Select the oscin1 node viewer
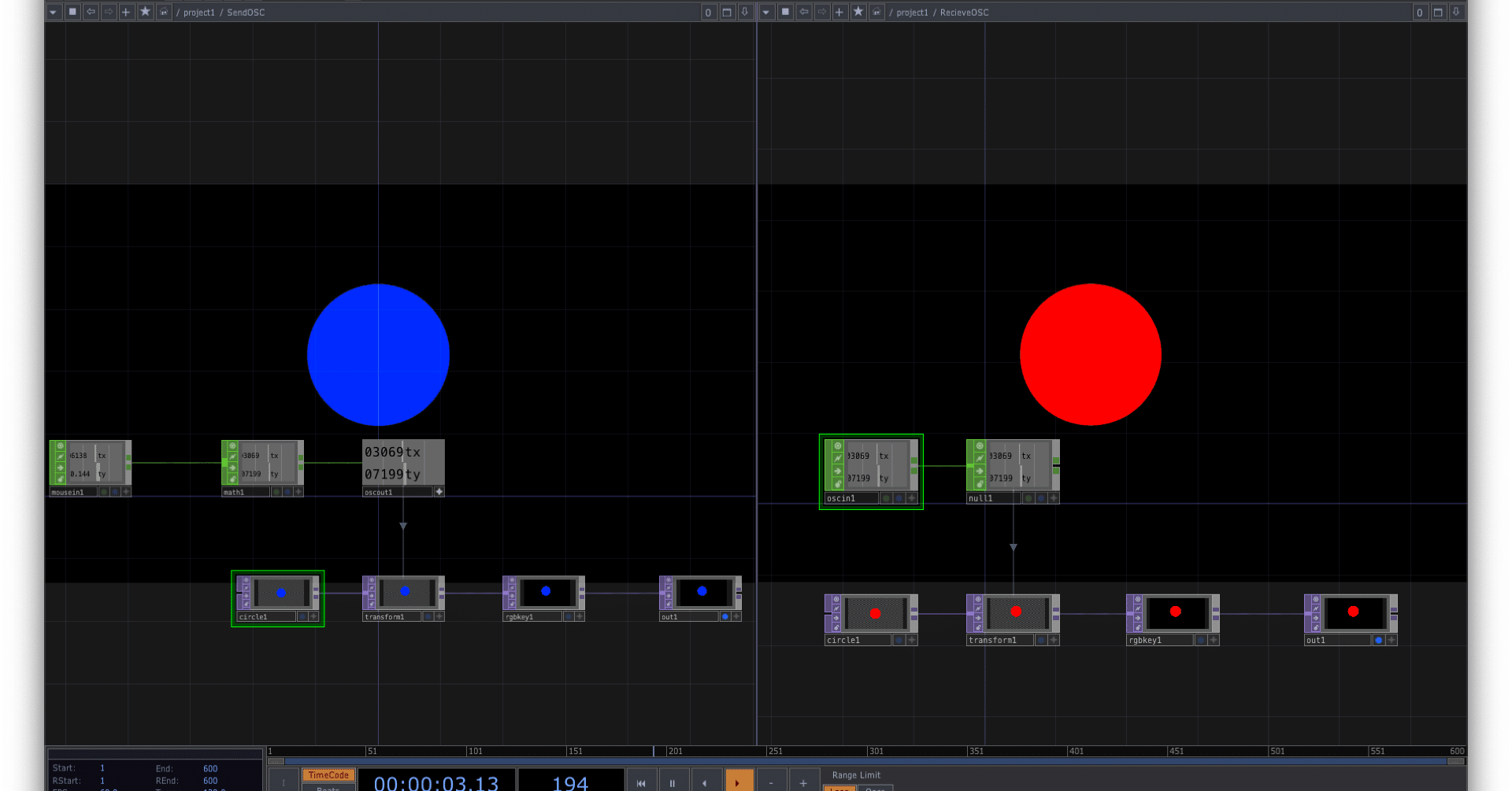 click(877, 466)
